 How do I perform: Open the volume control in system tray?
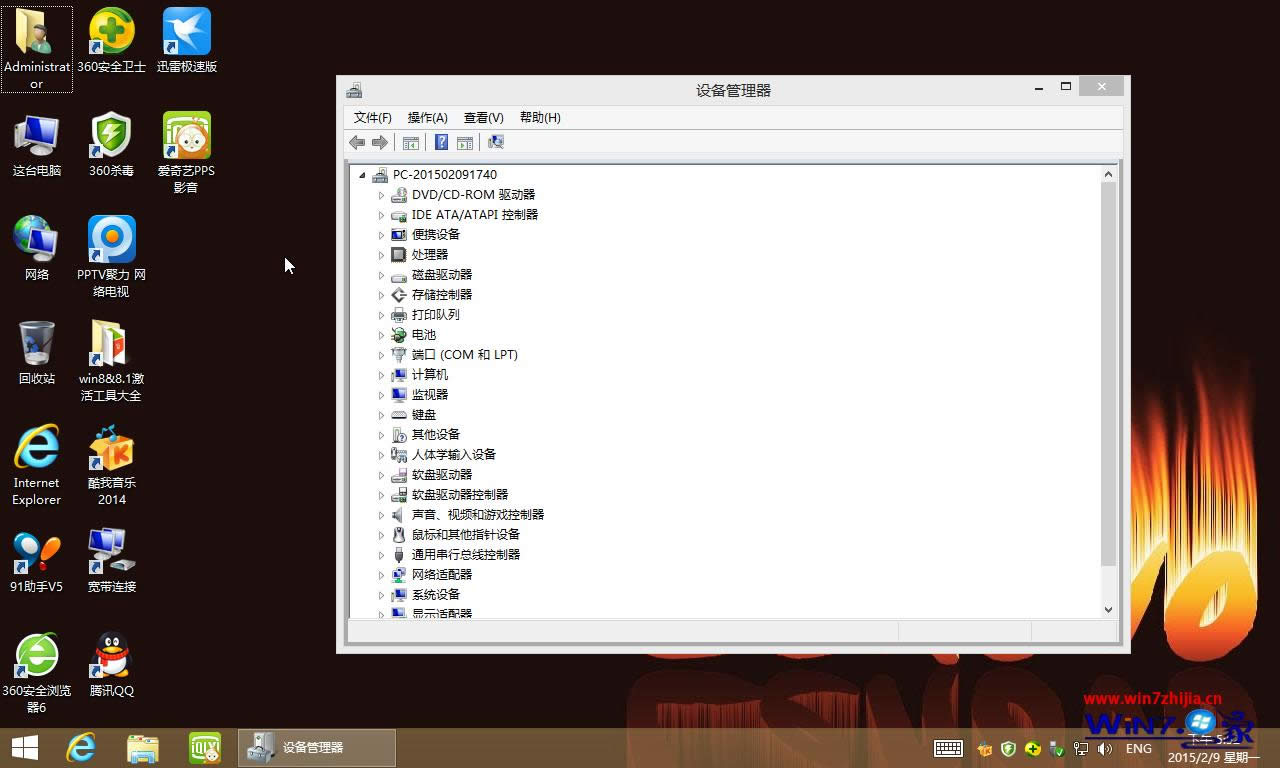click(x=1104, y=747)
